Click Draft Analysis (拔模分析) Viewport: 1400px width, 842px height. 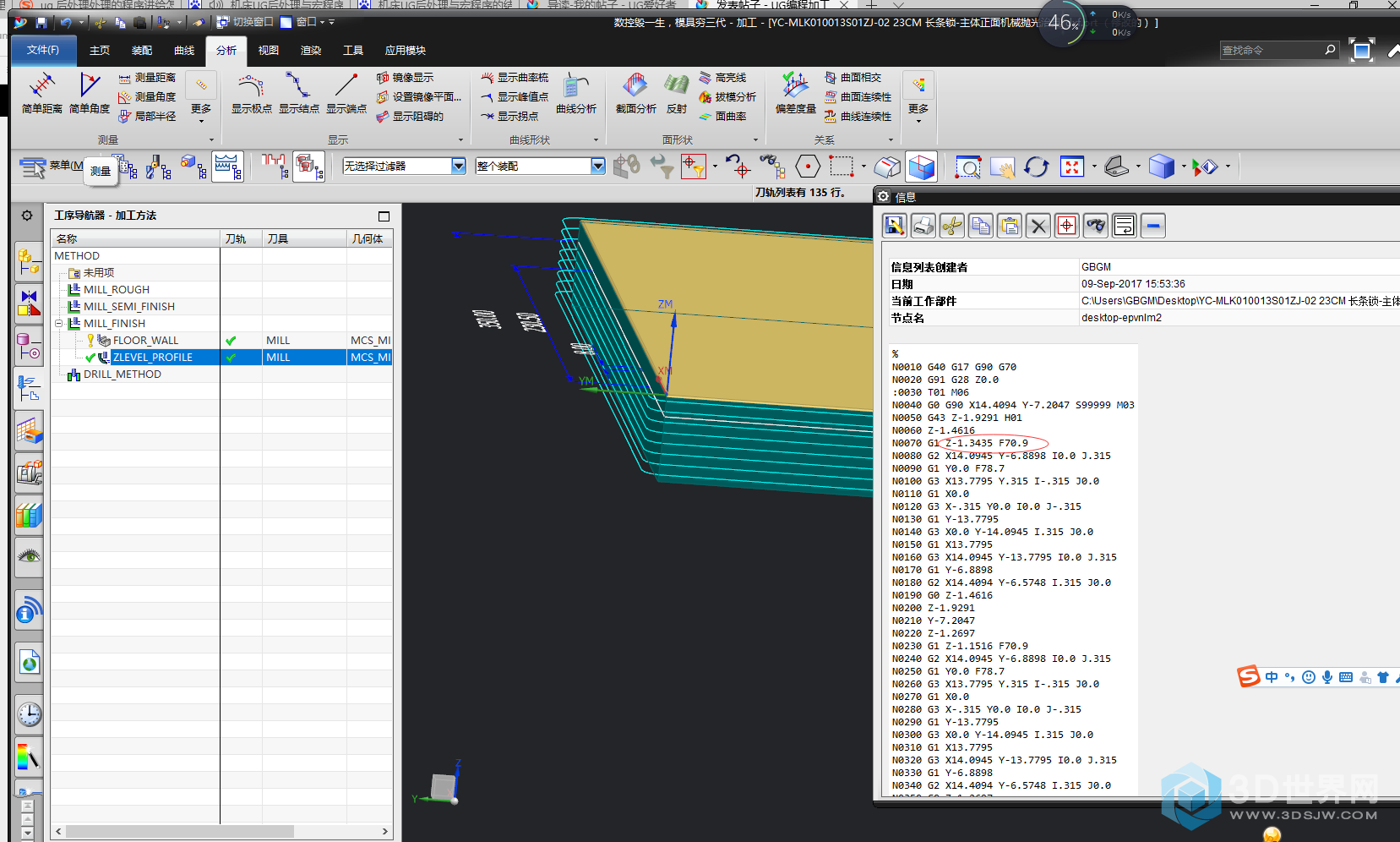727,97
